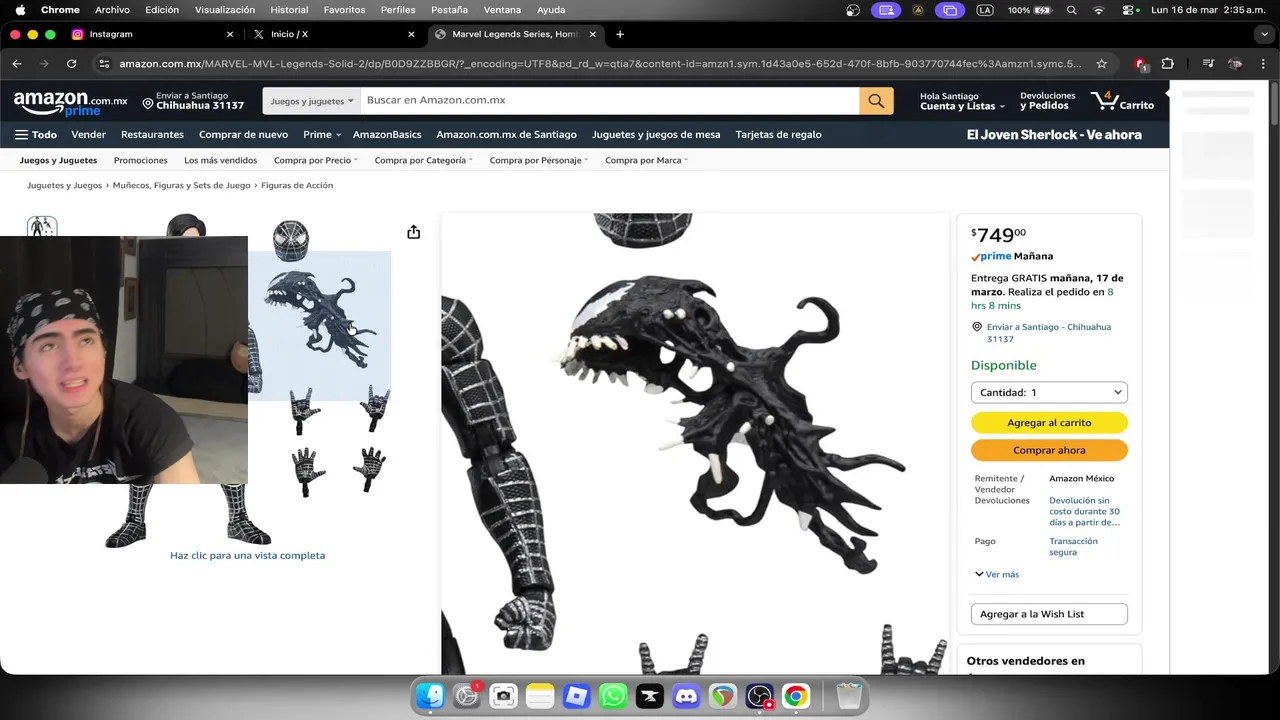The height and width of the screenshot is (720, 1280).
Task: Click Comprar ahora button
Action: pos(1049,451)
